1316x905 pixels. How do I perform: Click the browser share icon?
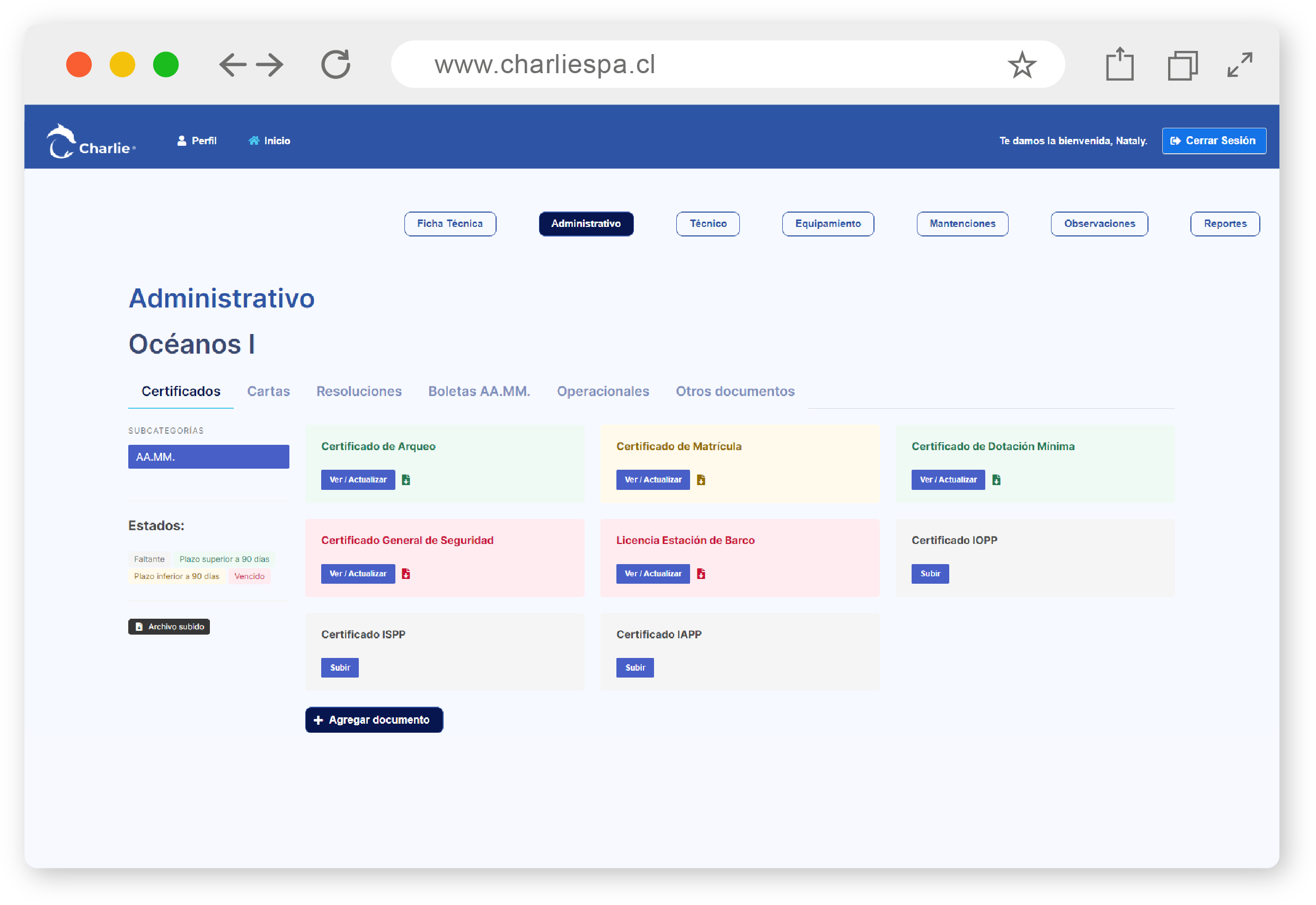1119,65
